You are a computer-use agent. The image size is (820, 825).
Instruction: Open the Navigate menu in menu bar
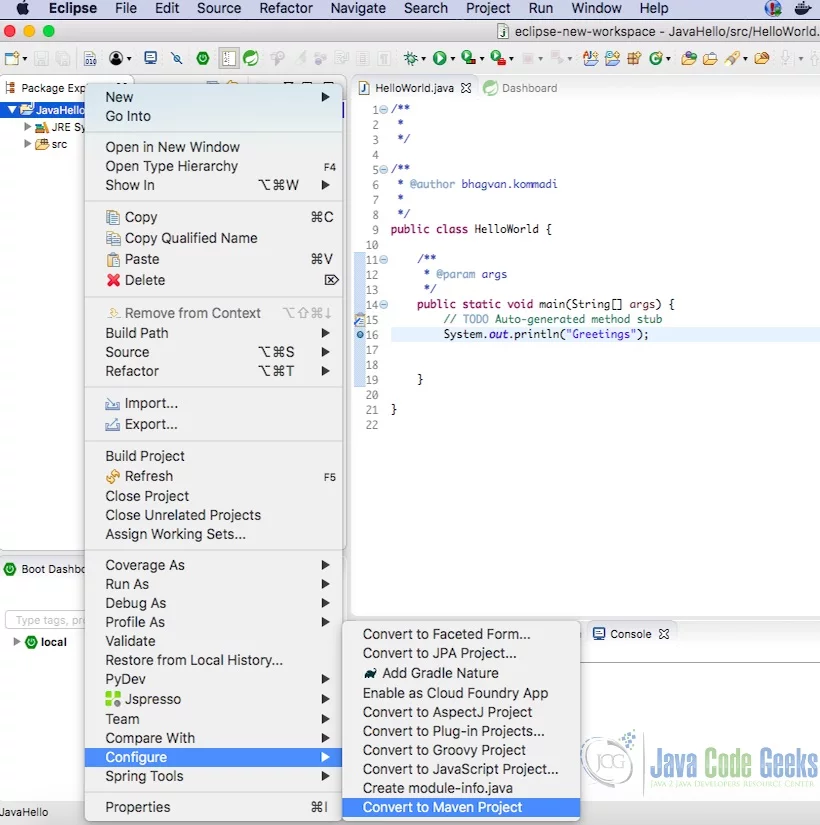pos(358,8)
